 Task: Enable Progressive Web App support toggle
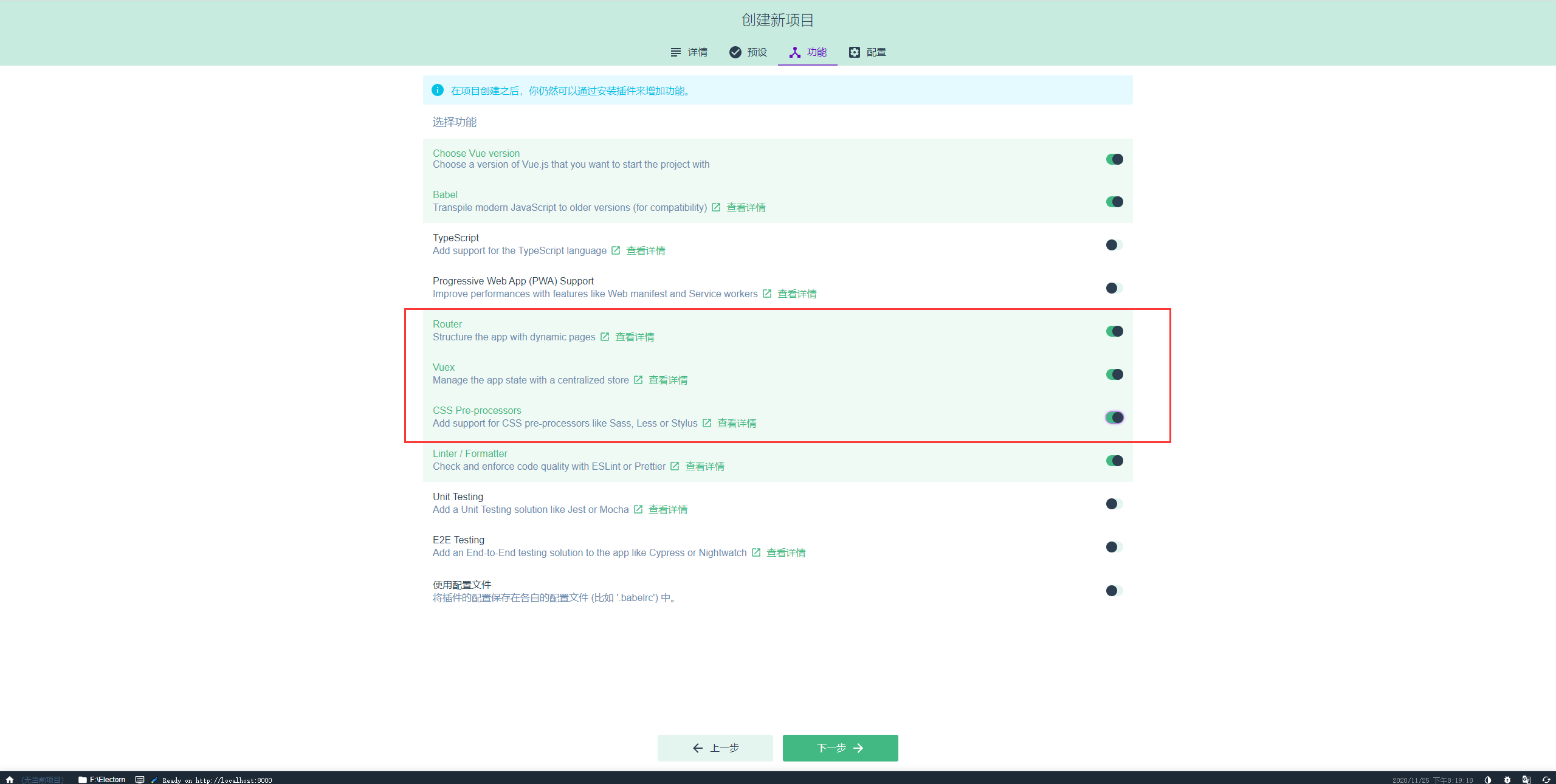point(1114,288)
